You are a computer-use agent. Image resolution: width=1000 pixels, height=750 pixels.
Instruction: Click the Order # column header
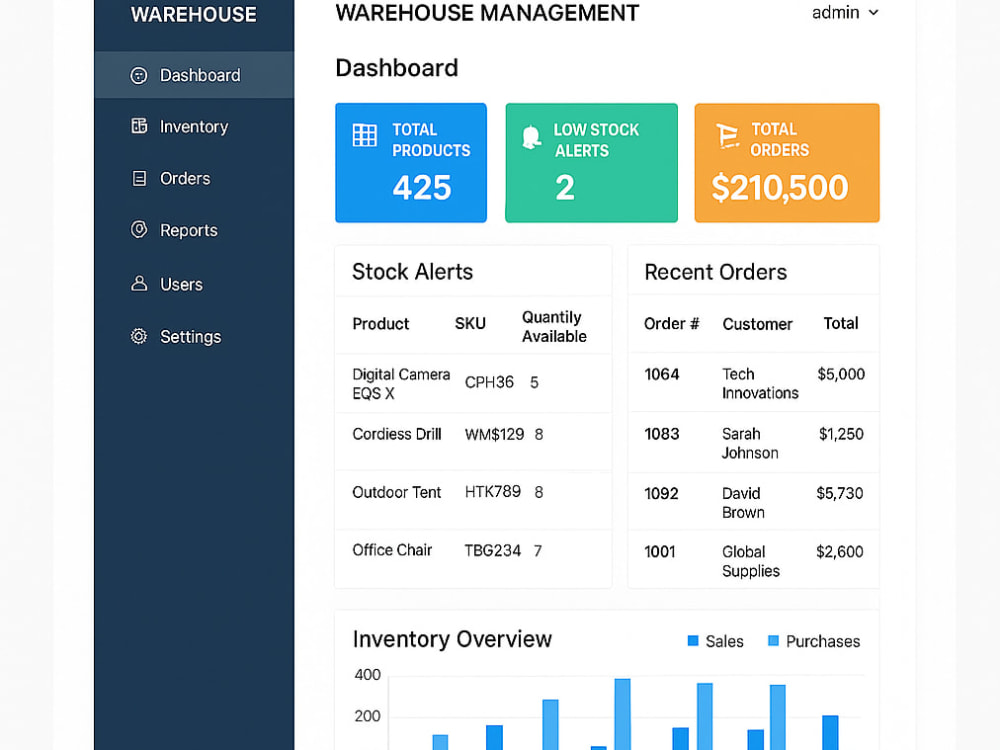(672, 324)
